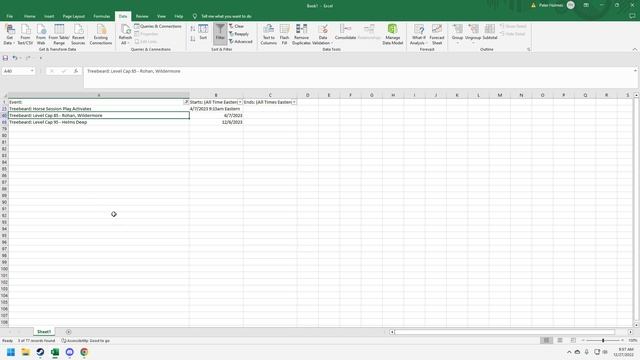Expand the Name Box dropdown arrow
The image size is (640, 360).
click(x=31, y=71)
